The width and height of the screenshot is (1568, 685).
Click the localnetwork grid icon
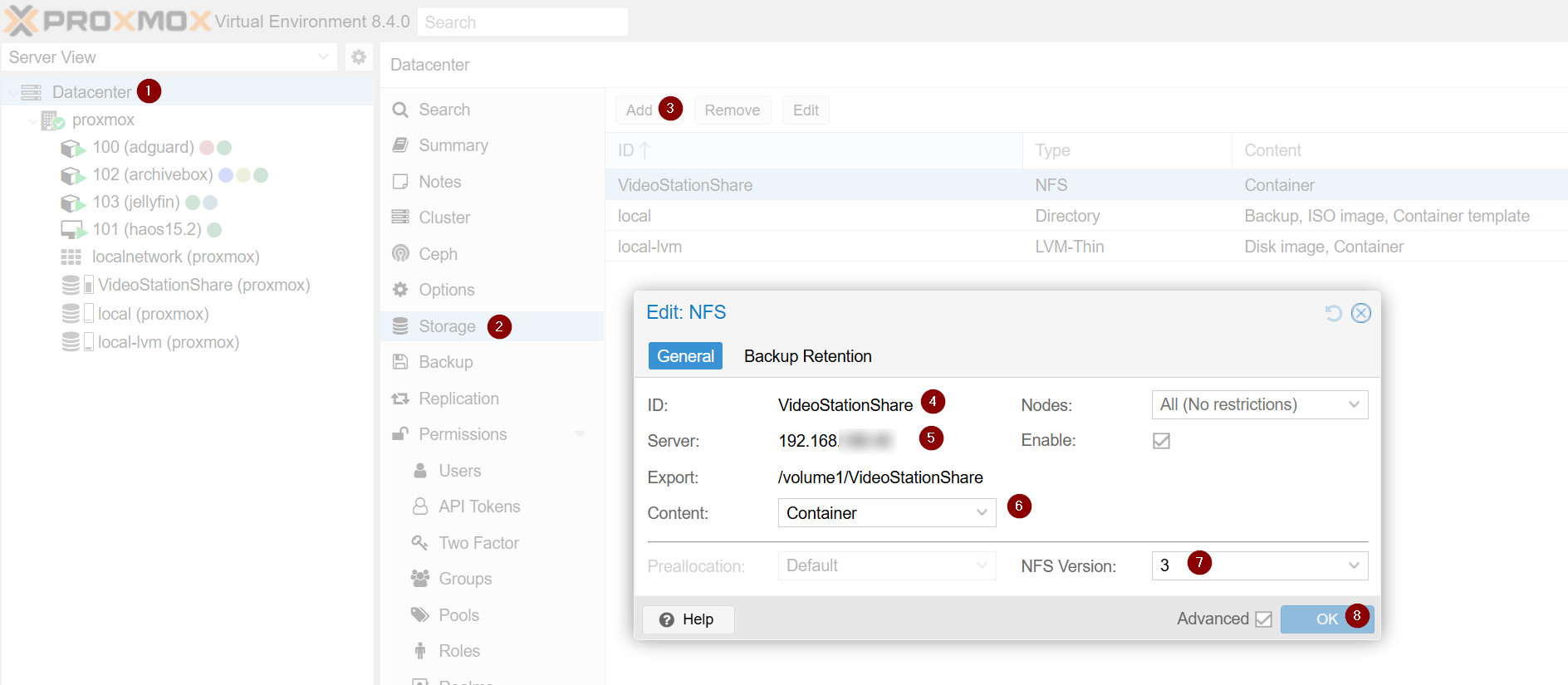click(71, 257)
